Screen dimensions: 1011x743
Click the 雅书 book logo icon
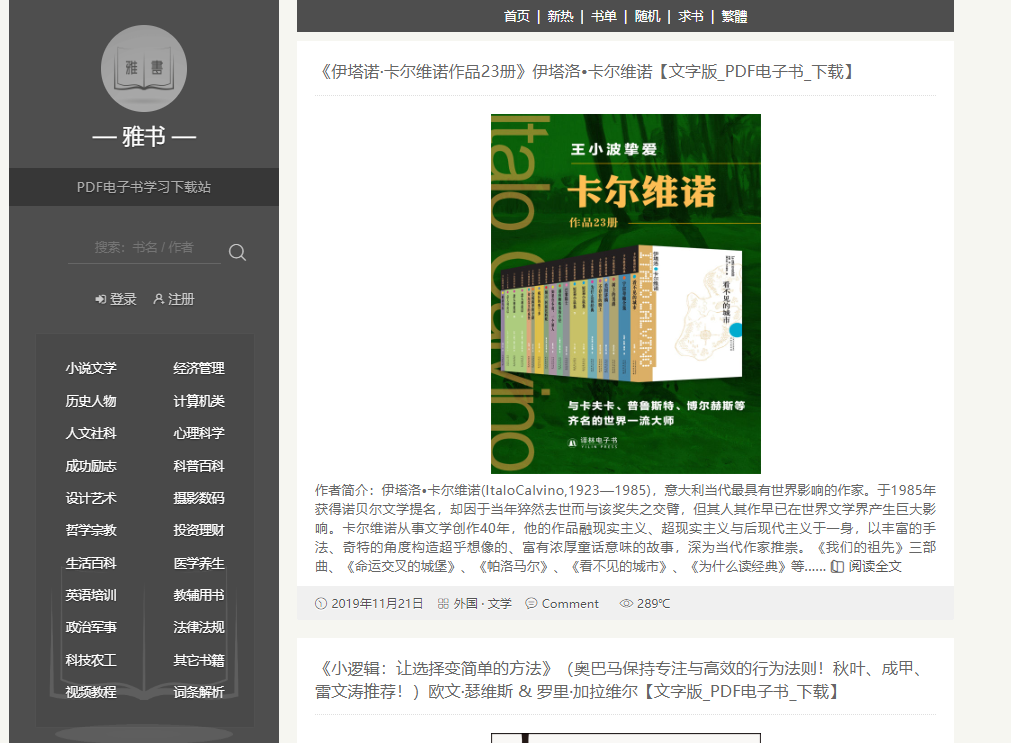(x=144, y=68)
